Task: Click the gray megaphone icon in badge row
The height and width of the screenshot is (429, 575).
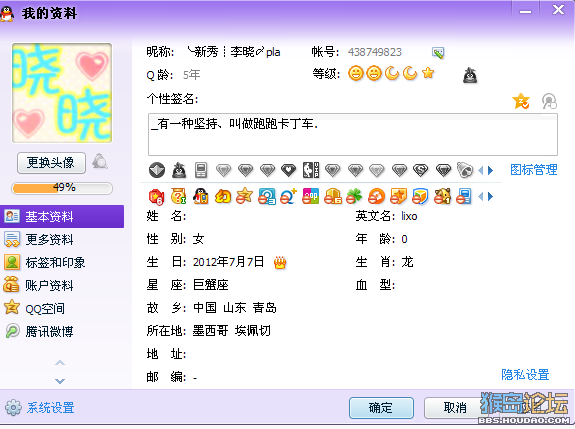Action: click(x=465, y=170)
